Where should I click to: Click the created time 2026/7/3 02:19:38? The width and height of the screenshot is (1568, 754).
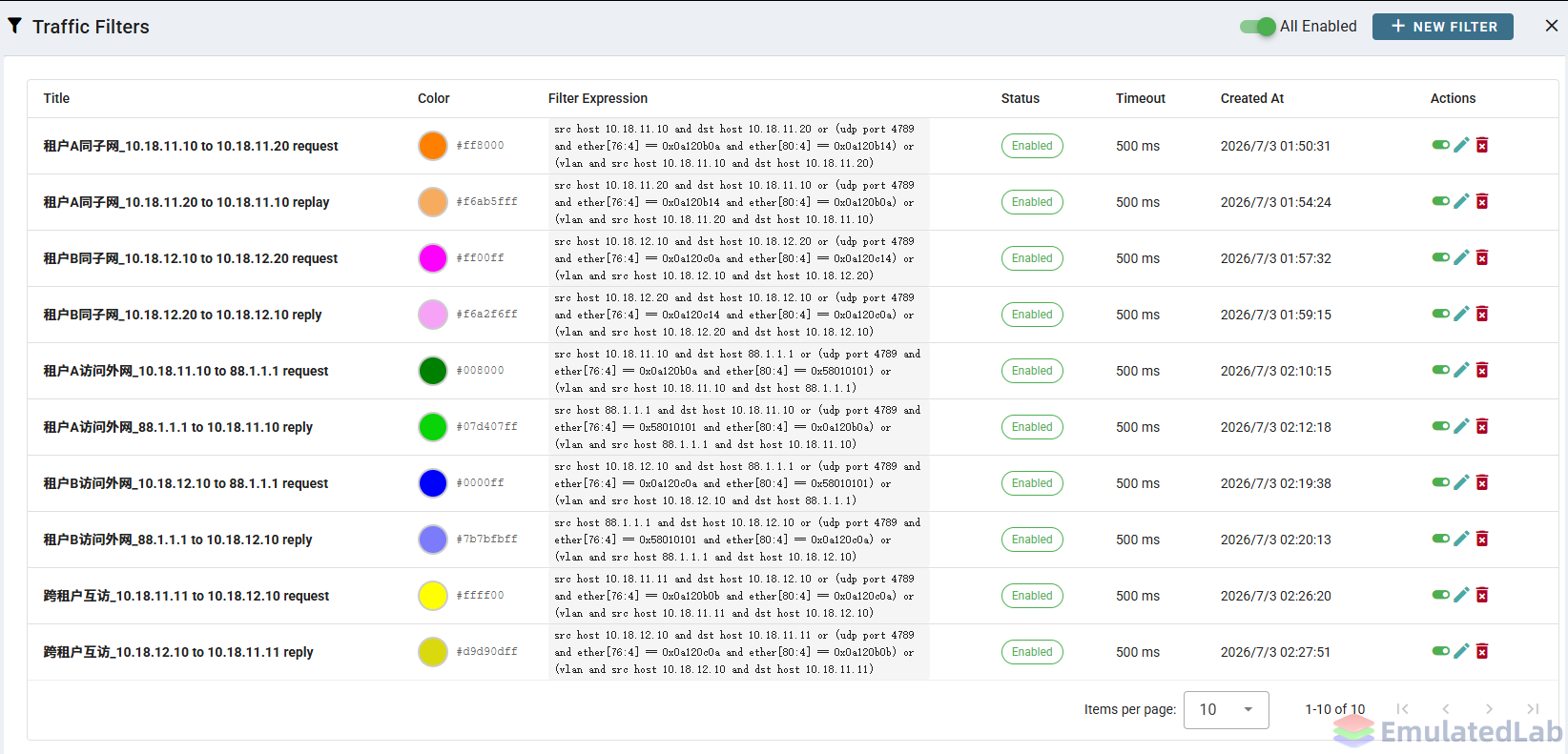click(x=1276, y=483)
